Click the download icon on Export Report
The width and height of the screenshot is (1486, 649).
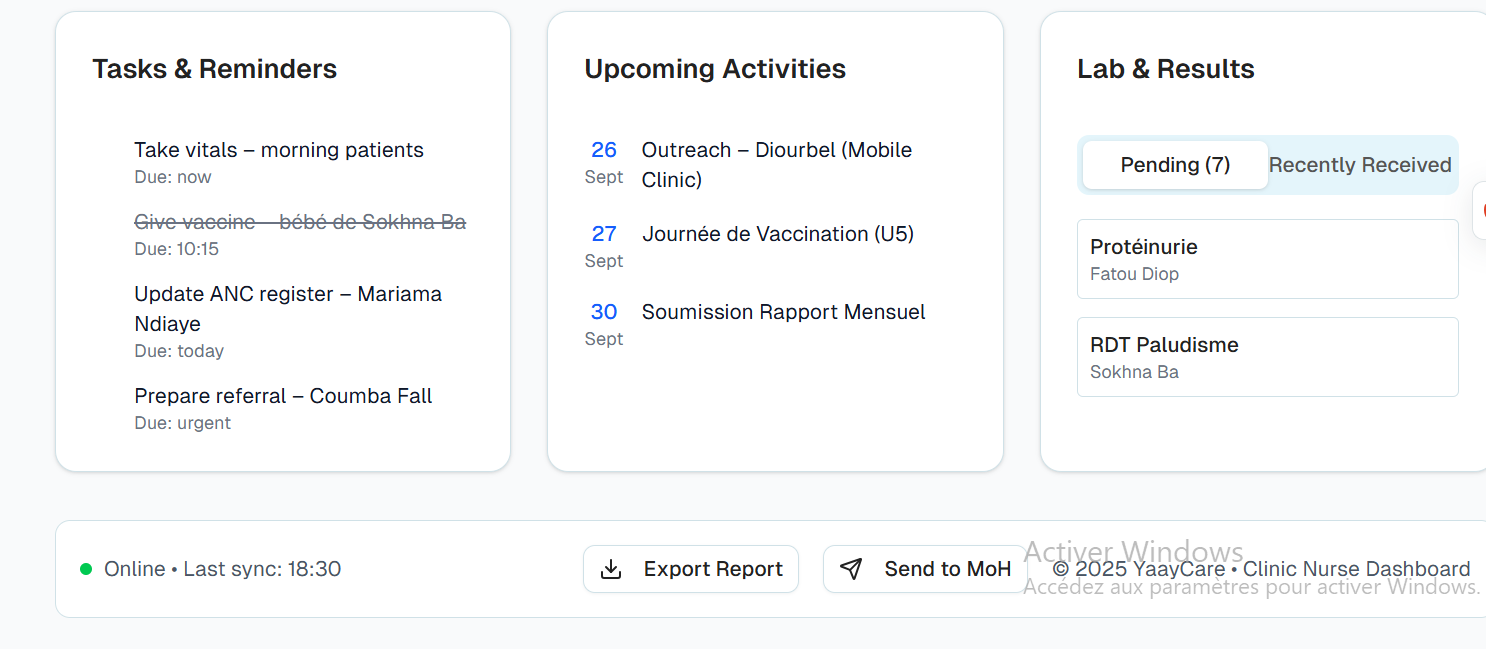[610, 569]
